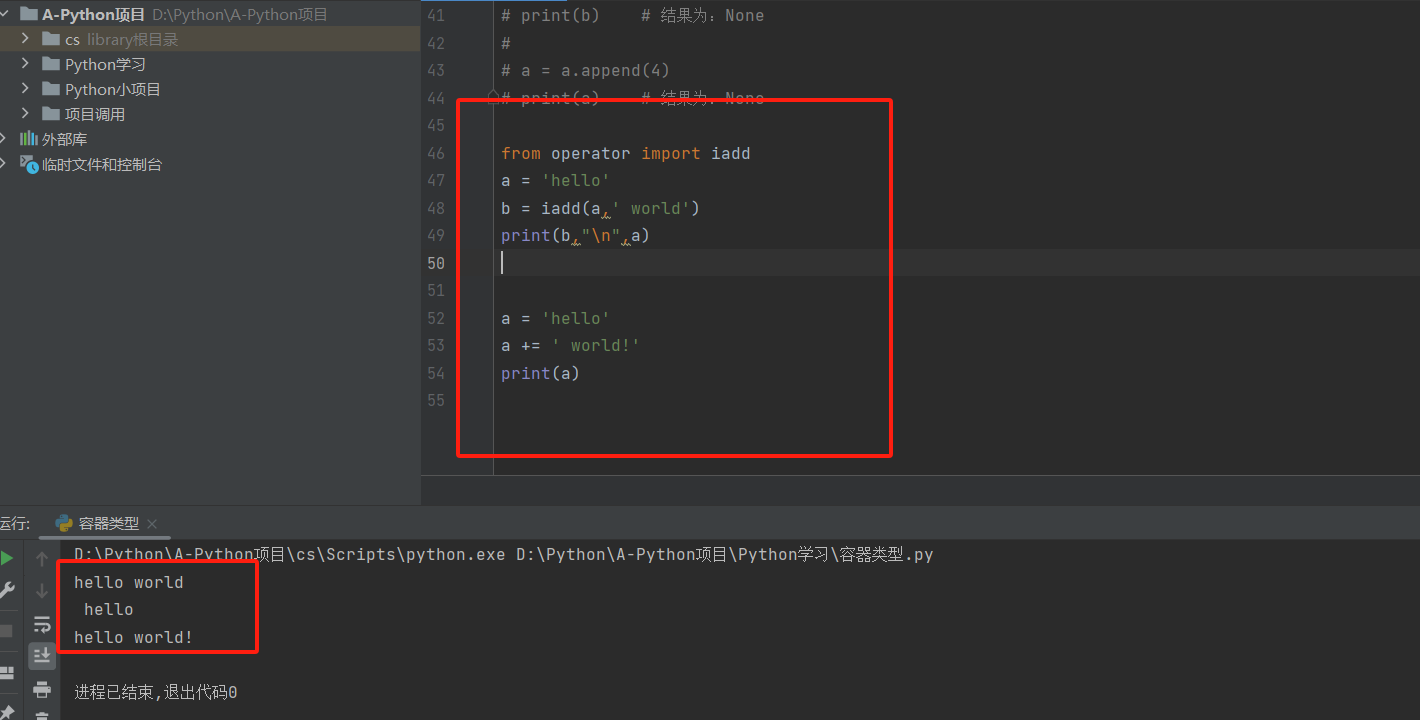The height and width of the screenshot is (720, 1420).
Task: Click empty editor line 50 with cursor
Action: 700,263
